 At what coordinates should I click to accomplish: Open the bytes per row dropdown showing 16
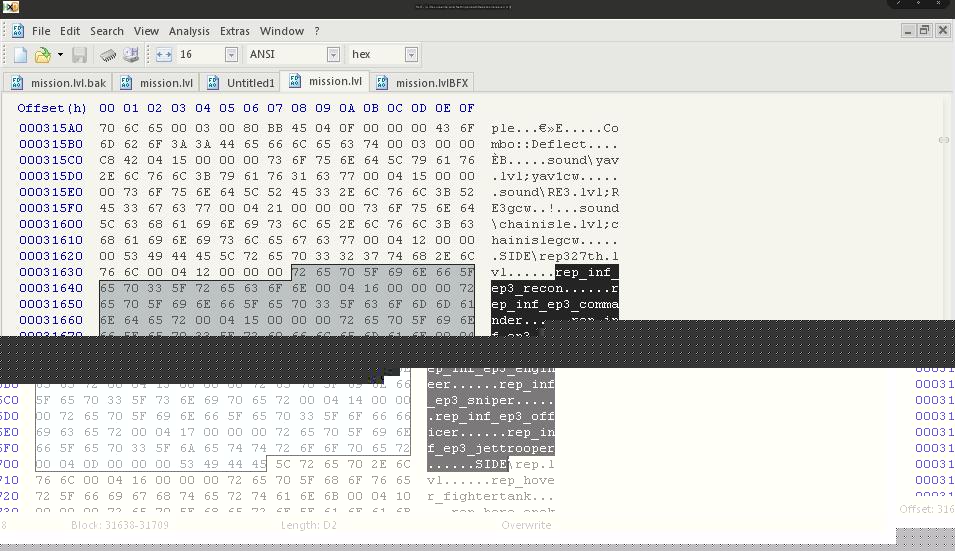(x=231, y=55)
